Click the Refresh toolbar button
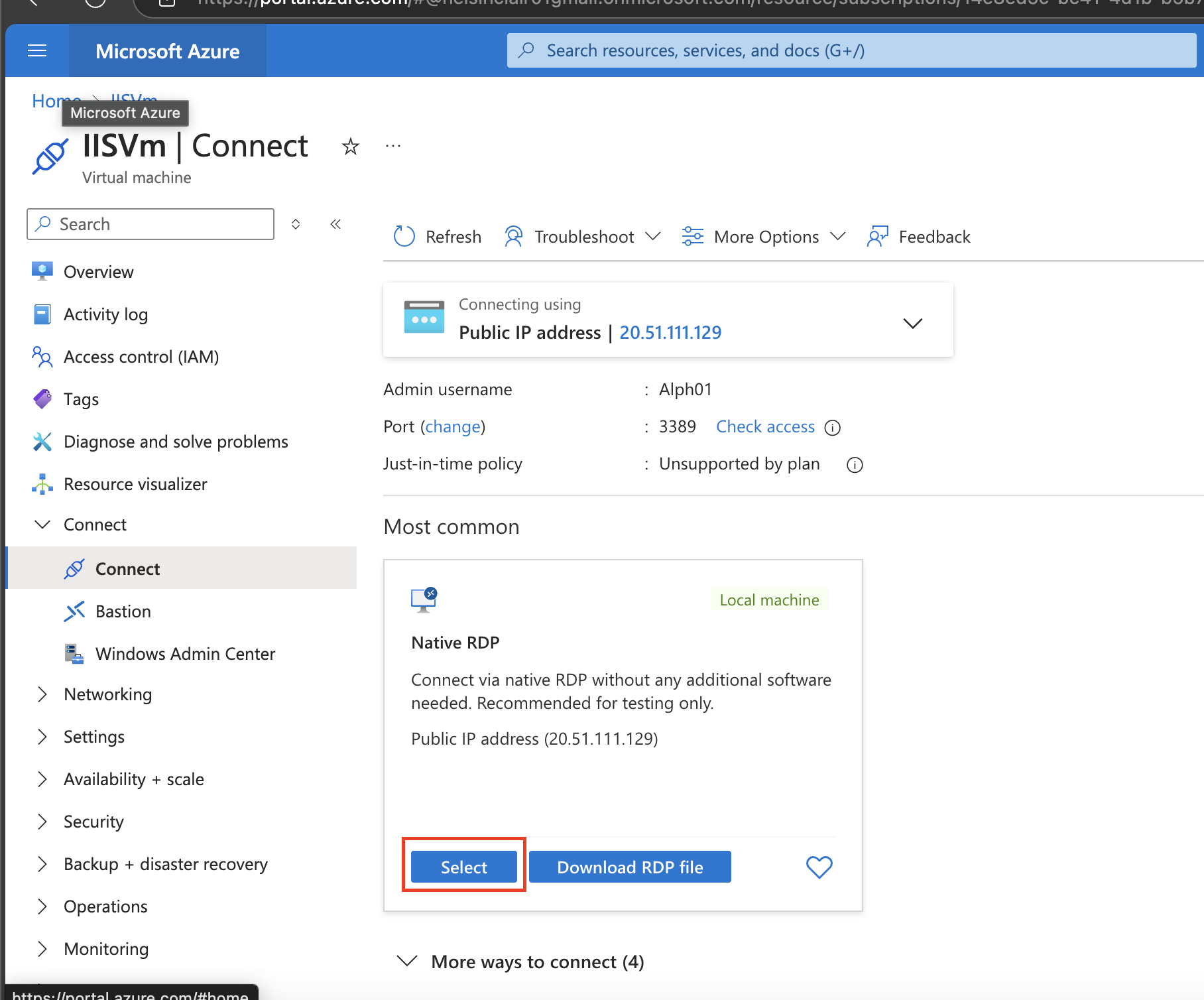The image size is (1204, 1000). (438, 237)
